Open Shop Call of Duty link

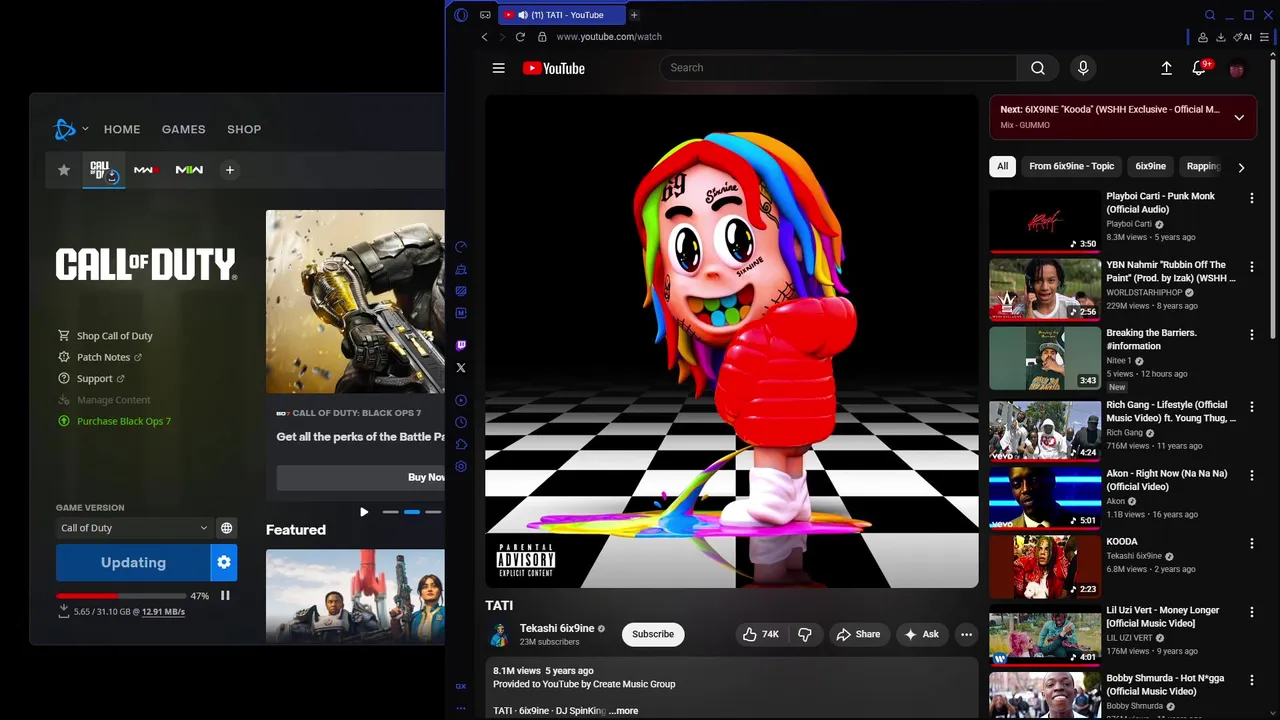(x=106, y=336)
